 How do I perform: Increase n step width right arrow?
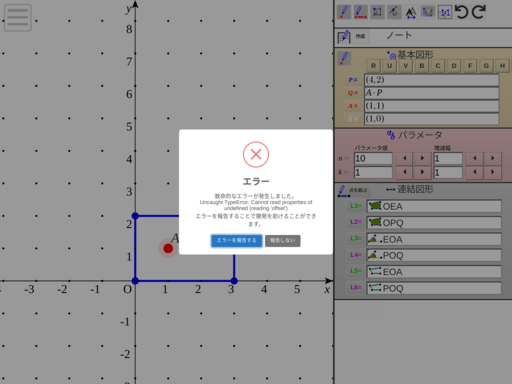pos(492,158)
